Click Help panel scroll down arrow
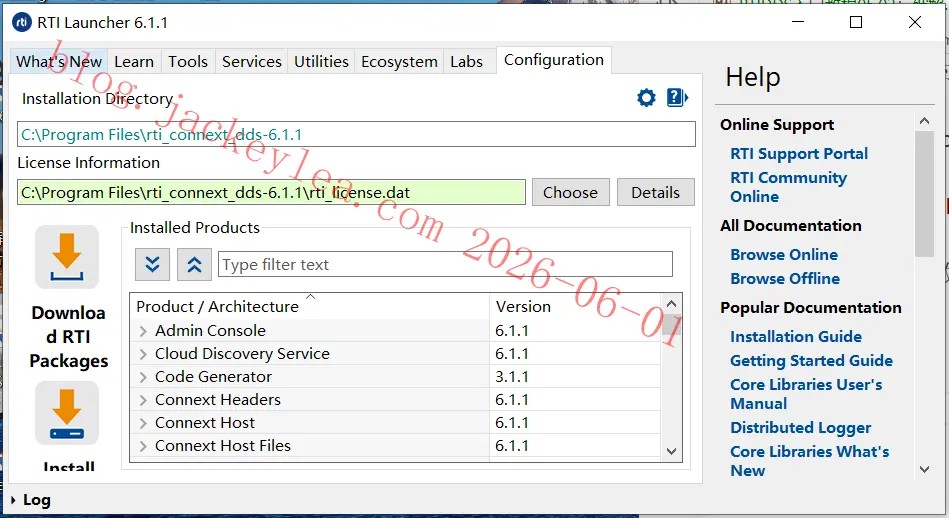Image resolution: width=949 pixels, height=518 pixels. tap(924, 469)
